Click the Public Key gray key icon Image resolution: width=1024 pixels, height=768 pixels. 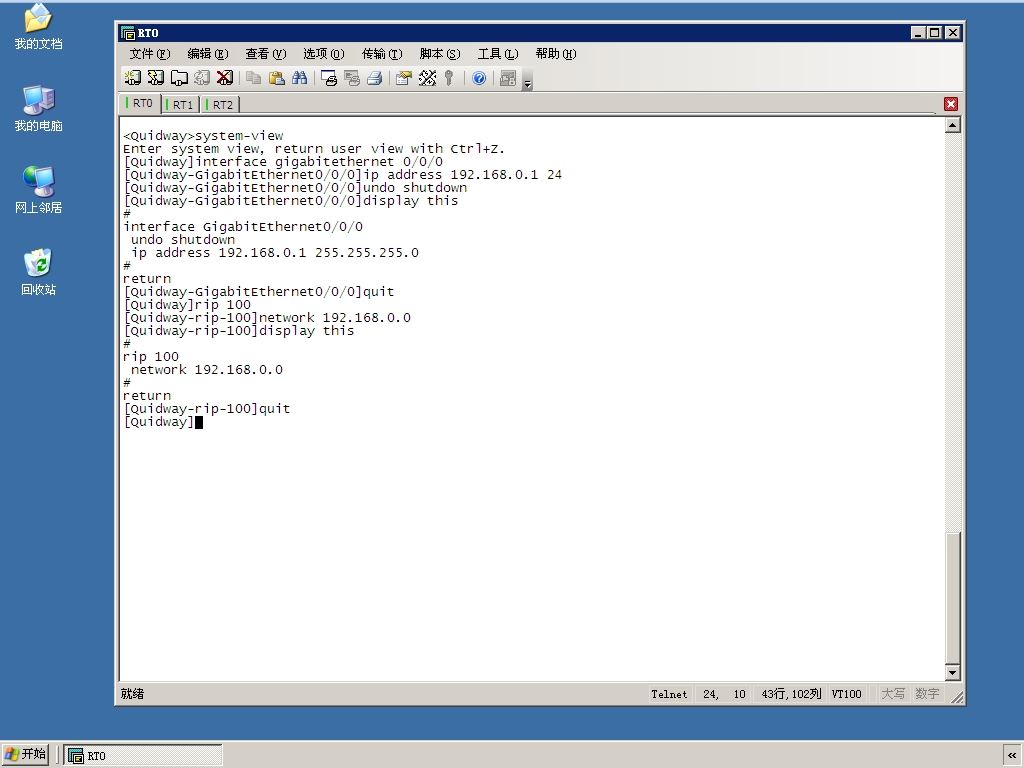point(449,78)
